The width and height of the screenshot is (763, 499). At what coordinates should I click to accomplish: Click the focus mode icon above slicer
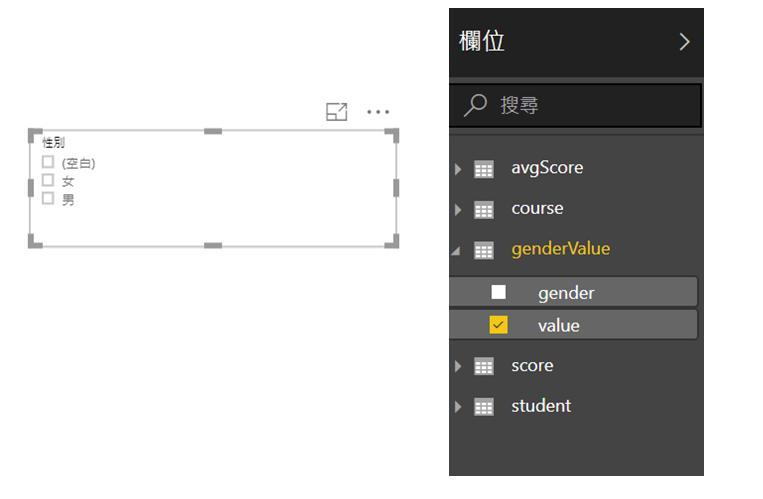[336, 111]
